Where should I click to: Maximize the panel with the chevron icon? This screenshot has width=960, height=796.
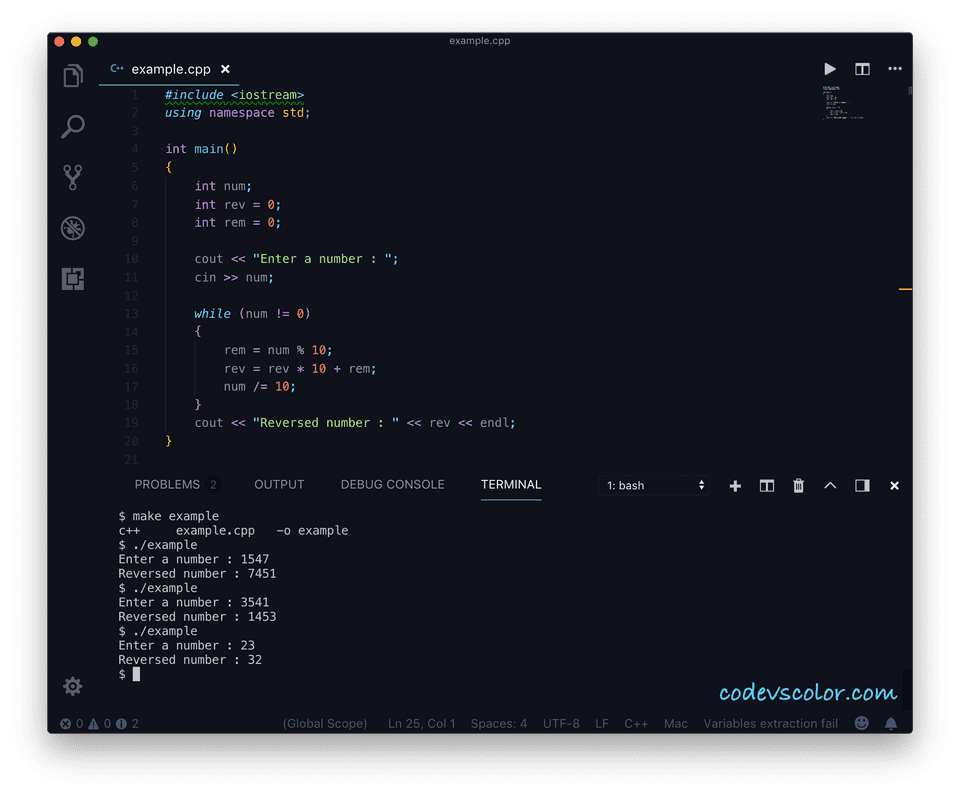(x=830, y=485)
